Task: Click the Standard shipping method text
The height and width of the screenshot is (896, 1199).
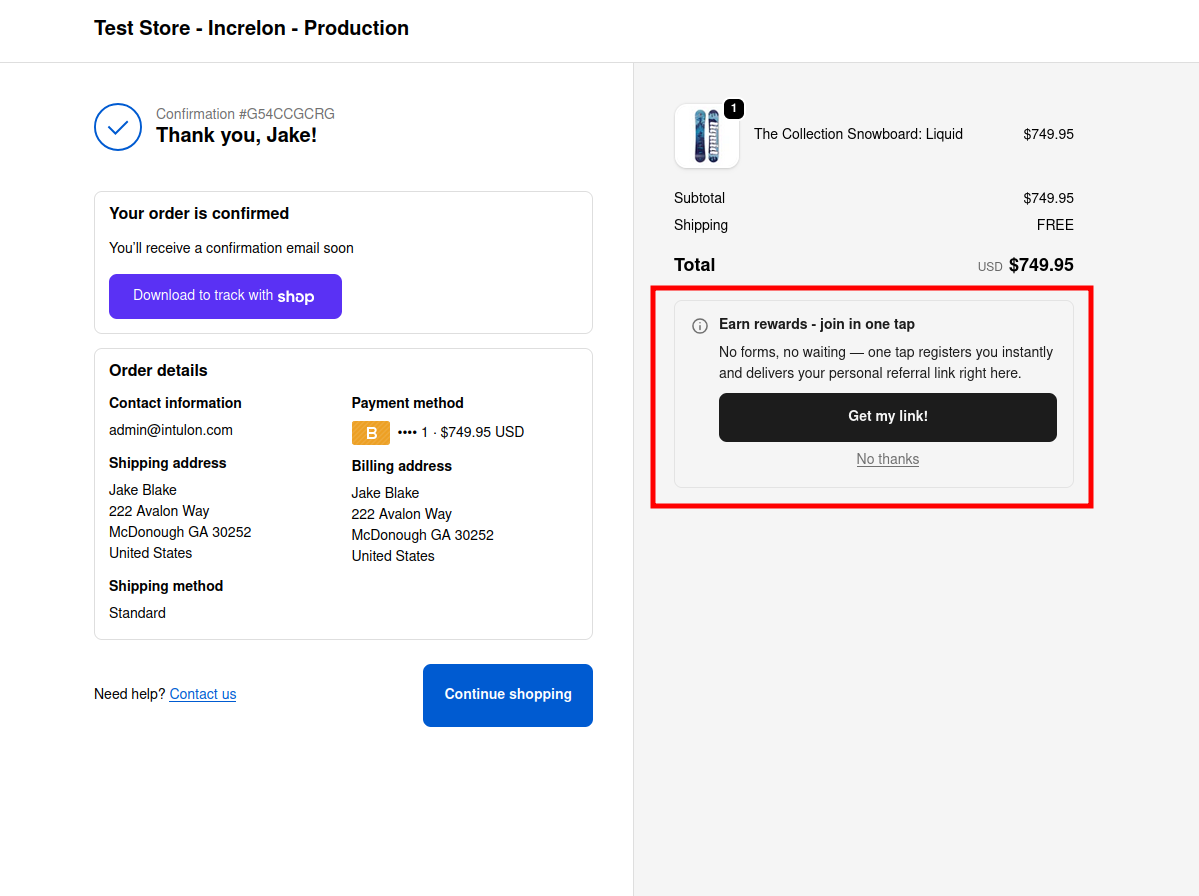Action: point(138,613)
